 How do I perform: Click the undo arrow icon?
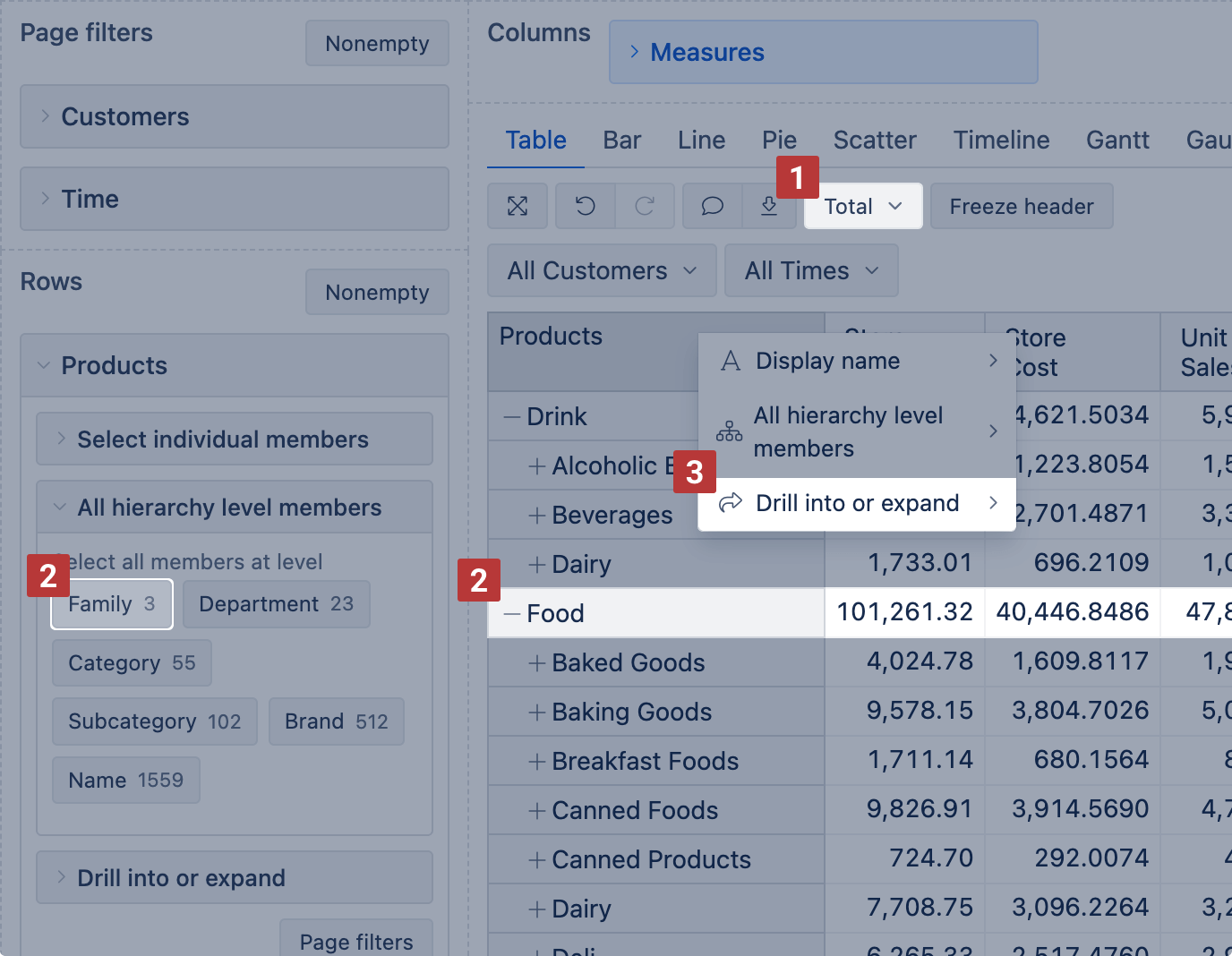tap(586, 206)
